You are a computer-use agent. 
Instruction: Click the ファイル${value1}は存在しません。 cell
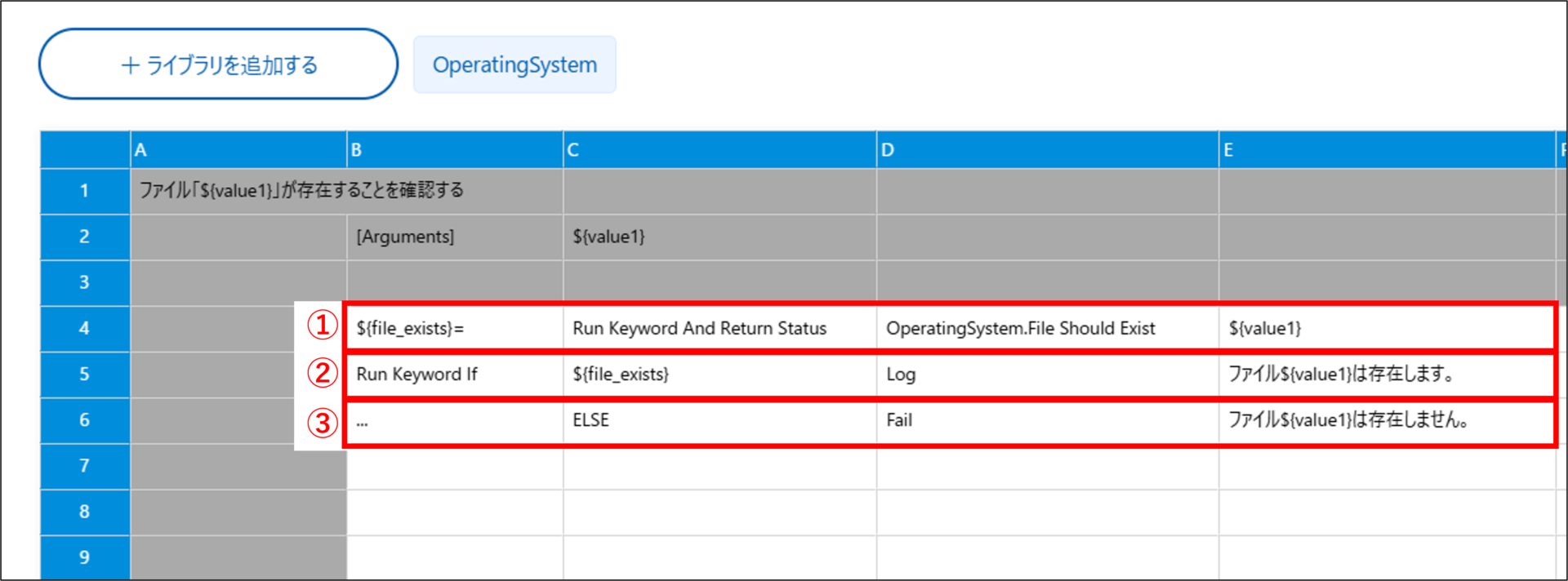pos(1386,420)
